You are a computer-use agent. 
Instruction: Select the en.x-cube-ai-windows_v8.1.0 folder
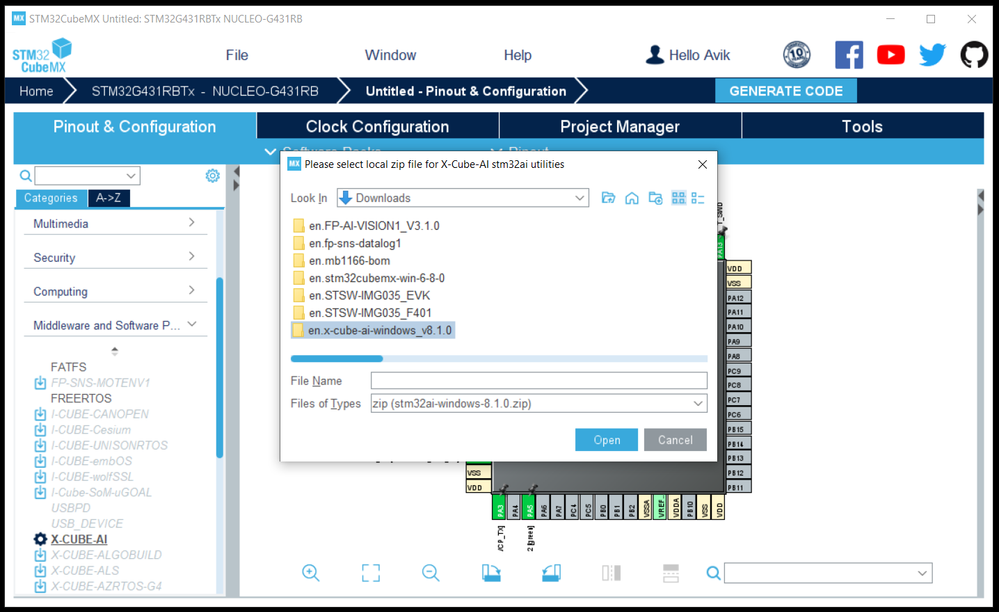[x=373, y=331]
